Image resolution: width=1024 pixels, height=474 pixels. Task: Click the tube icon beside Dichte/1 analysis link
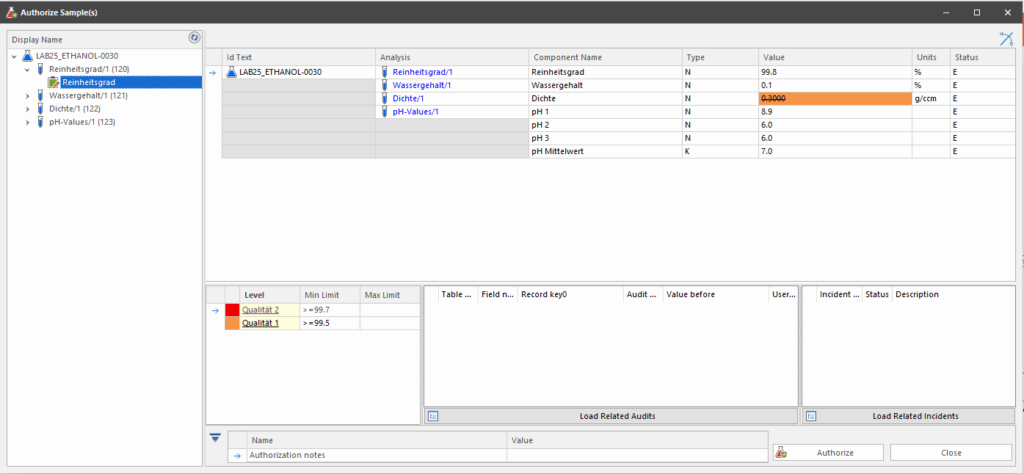[385, 99]
